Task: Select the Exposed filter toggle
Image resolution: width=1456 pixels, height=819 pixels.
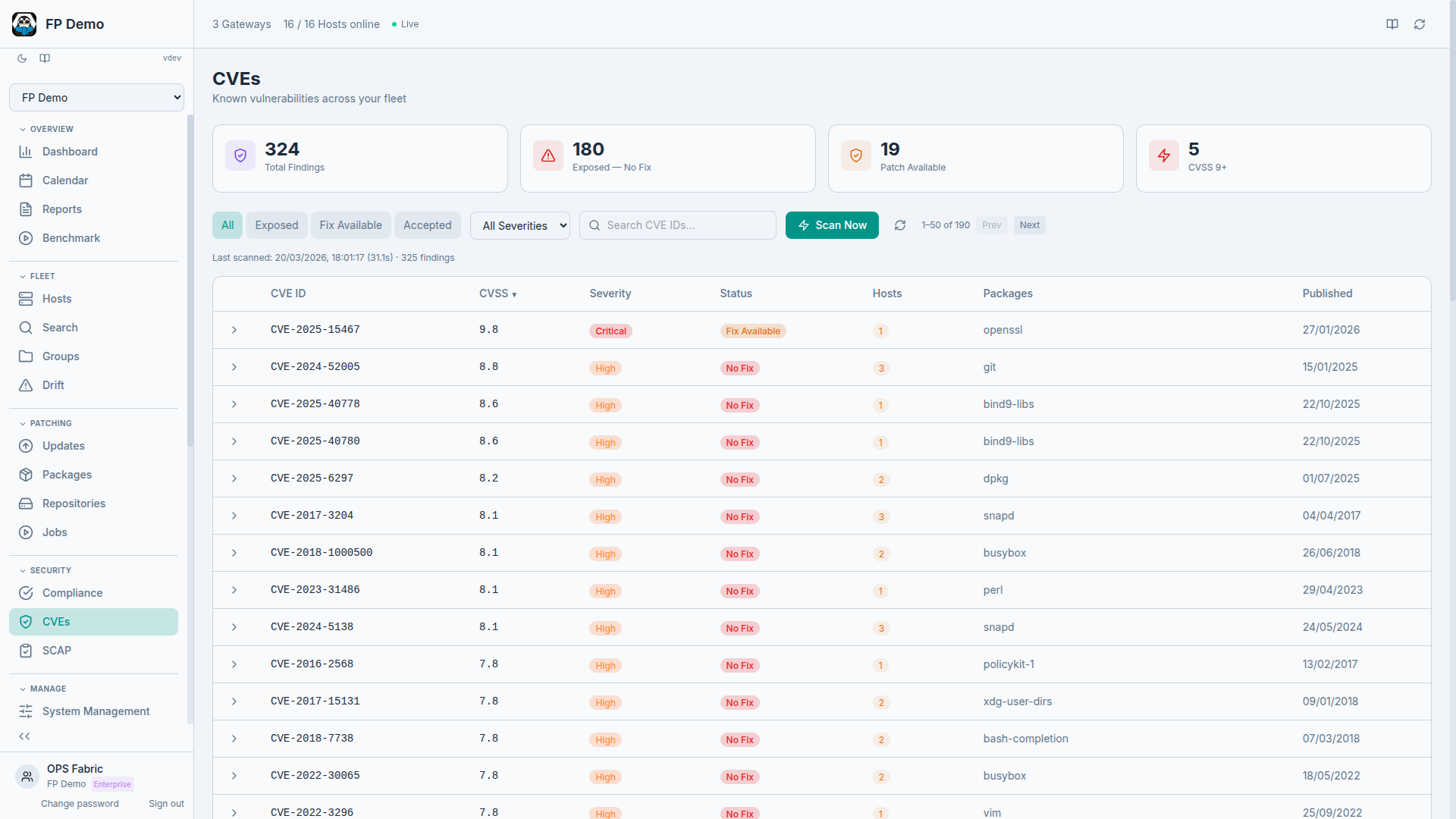Action: tap(276, 225)
